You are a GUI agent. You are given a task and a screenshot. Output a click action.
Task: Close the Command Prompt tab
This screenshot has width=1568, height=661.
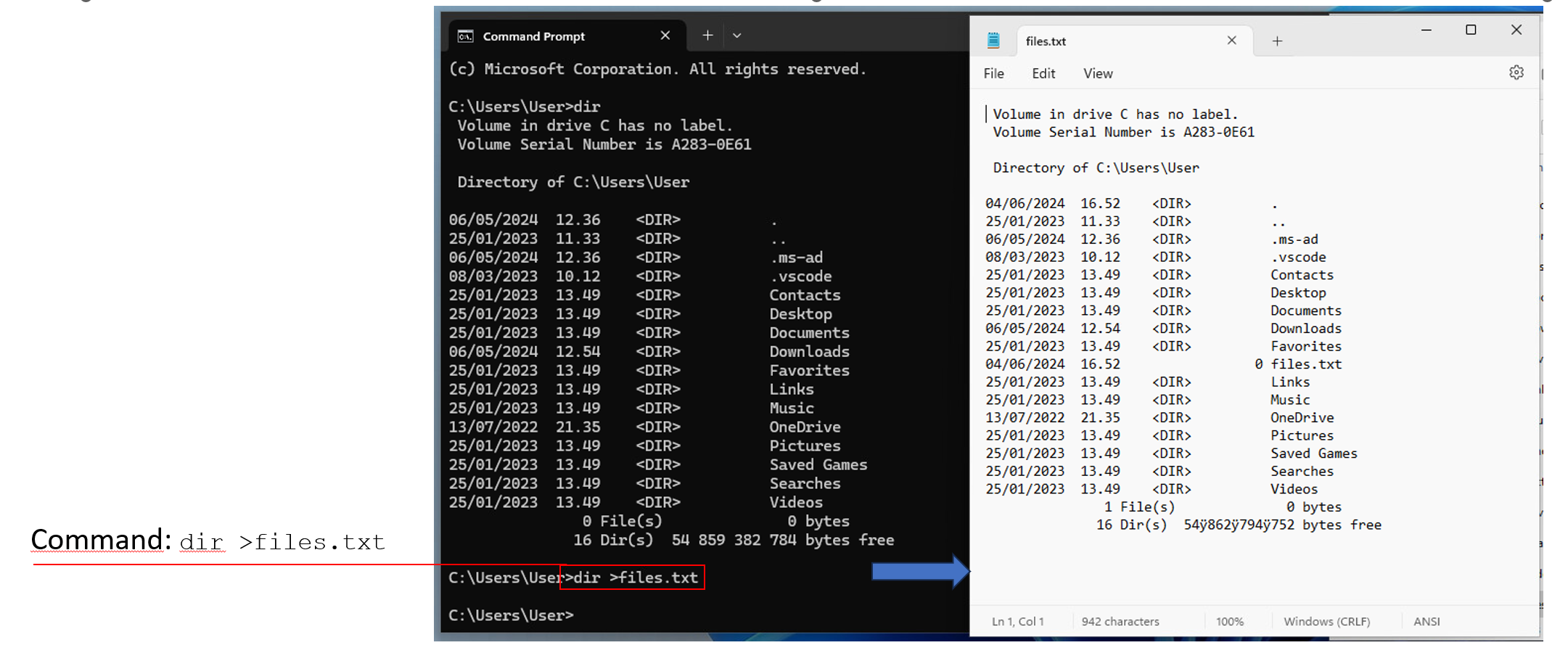665,36
